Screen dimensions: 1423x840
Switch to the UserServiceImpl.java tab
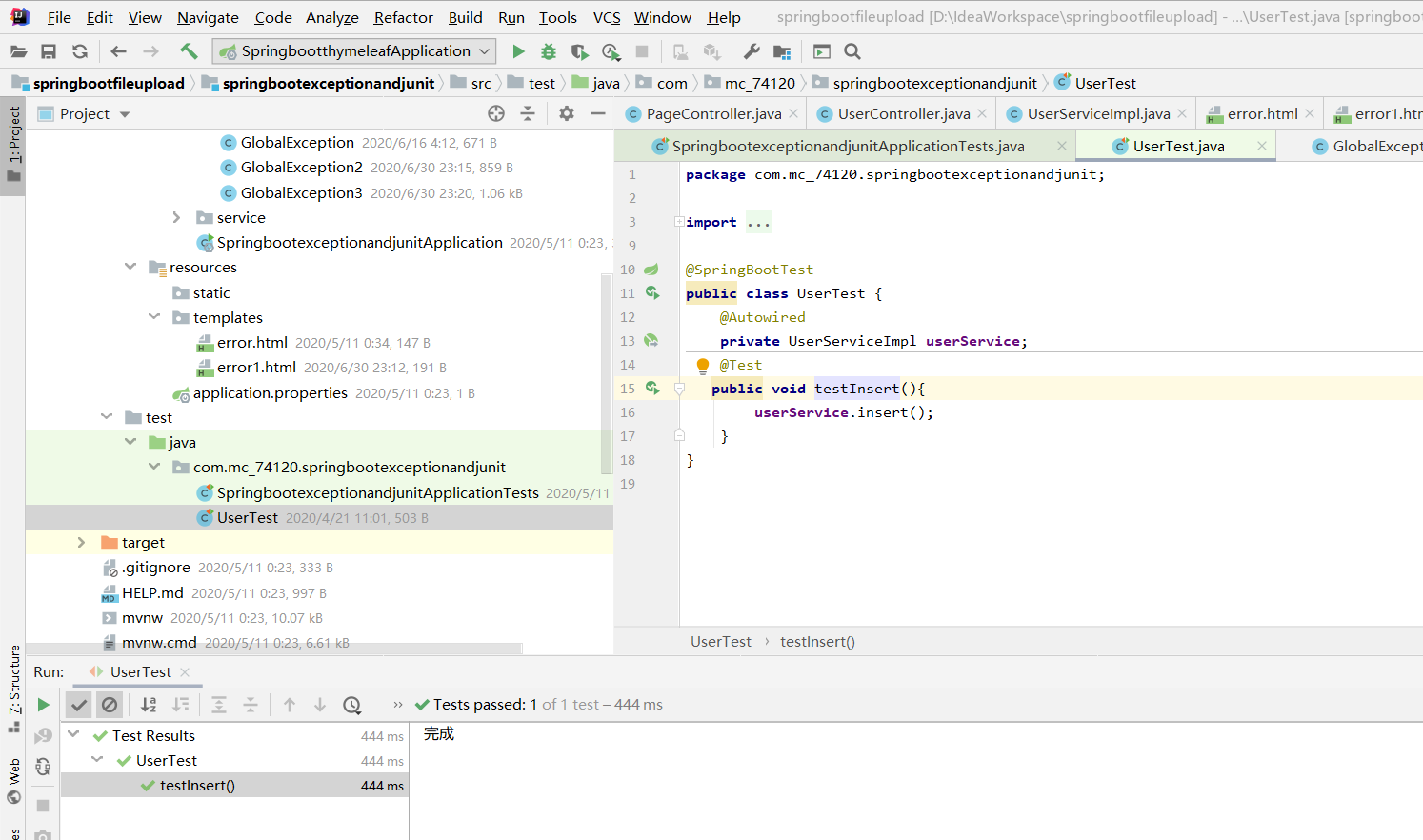click(1097, 114)
